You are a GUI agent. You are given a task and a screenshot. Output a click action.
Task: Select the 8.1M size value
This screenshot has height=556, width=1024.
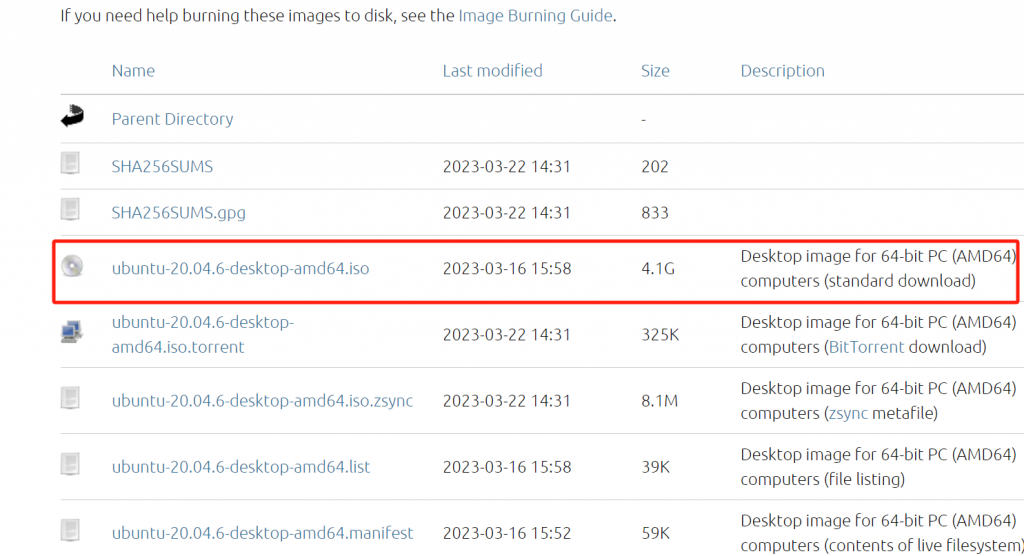point(660,401)
